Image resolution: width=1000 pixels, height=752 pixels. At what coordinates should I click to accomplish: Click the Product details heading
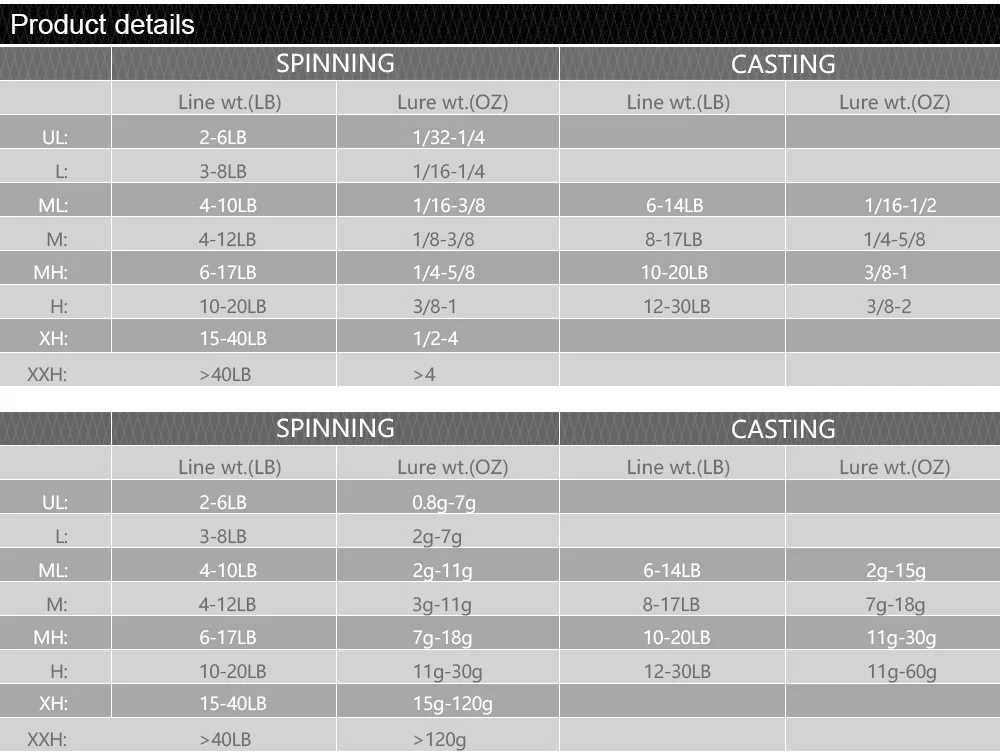pyautogui.click(x=103, y=25)
